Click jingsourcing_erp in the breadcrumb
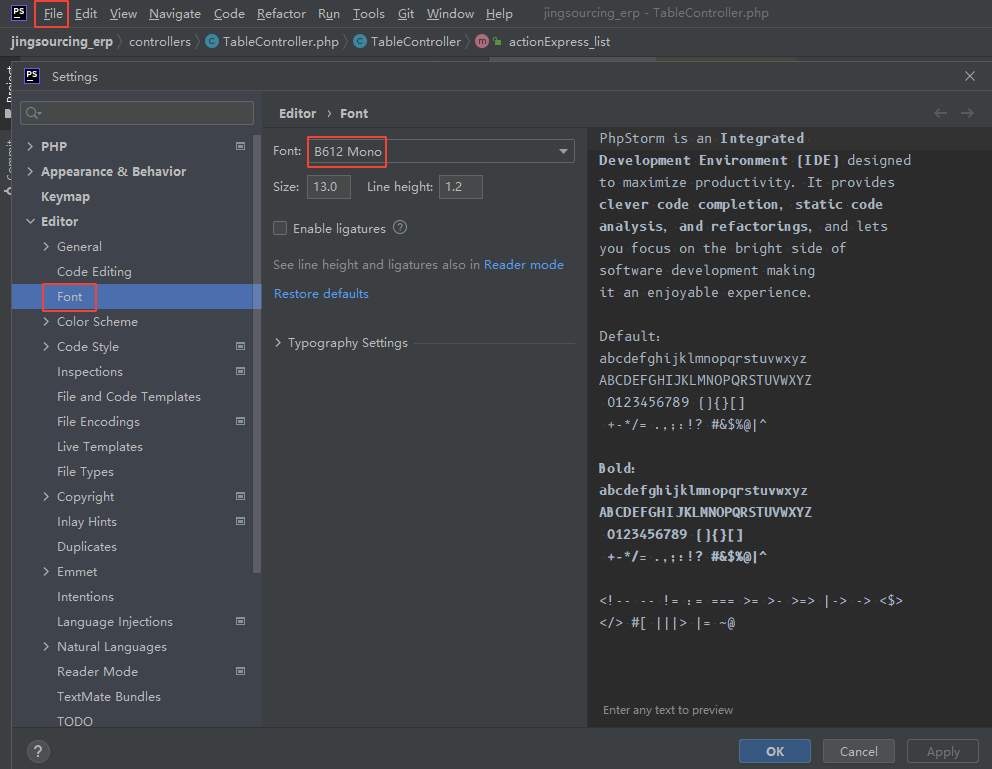 62,42
